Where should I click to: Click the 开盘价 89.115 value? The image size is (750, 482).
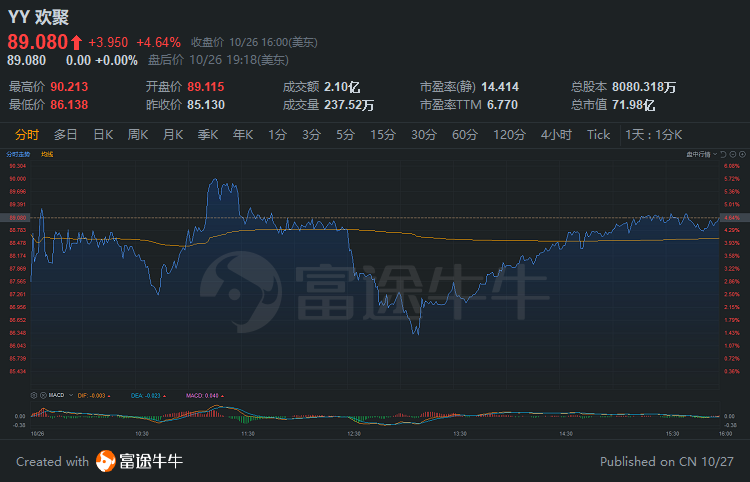click(x=206, y=87)
